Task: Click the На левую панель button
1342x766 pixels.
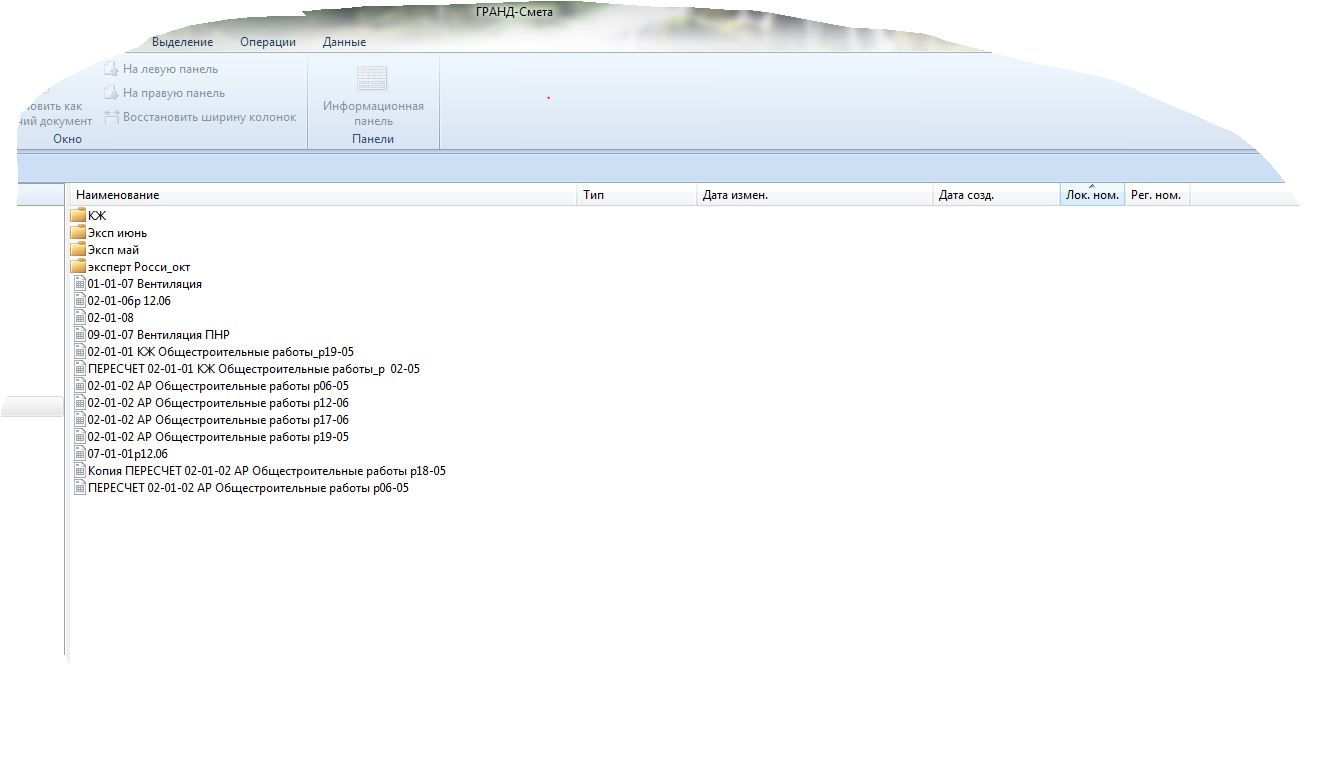Action: [161, 69]
